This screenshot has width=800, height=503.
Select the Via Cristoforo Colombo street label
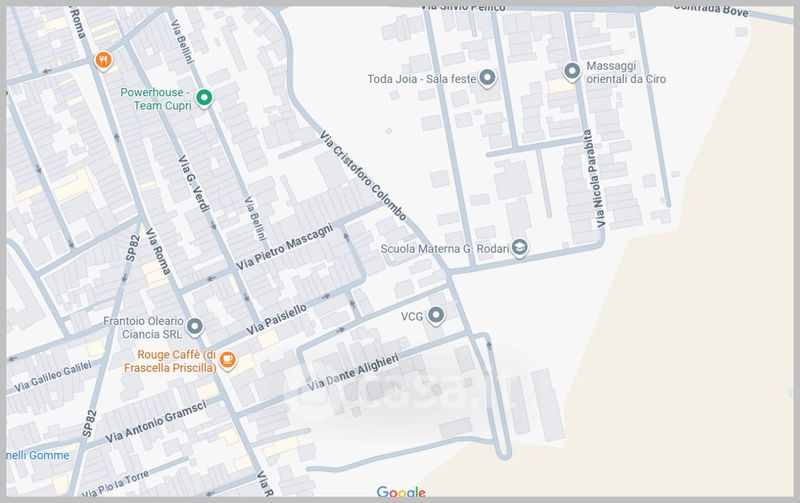tap(362, 176)
